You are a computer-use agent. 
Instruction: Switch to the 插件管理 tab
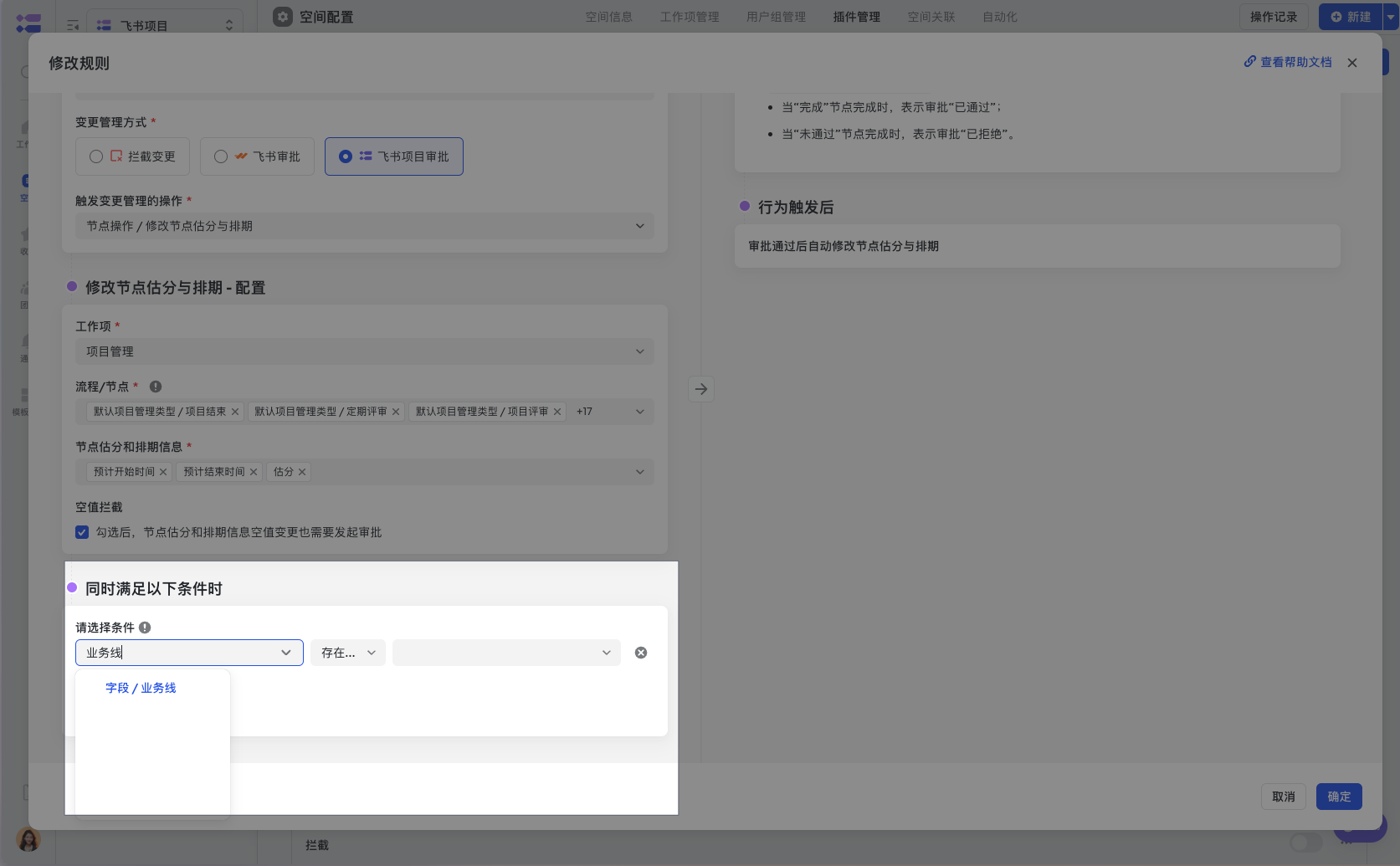[857, 17]
